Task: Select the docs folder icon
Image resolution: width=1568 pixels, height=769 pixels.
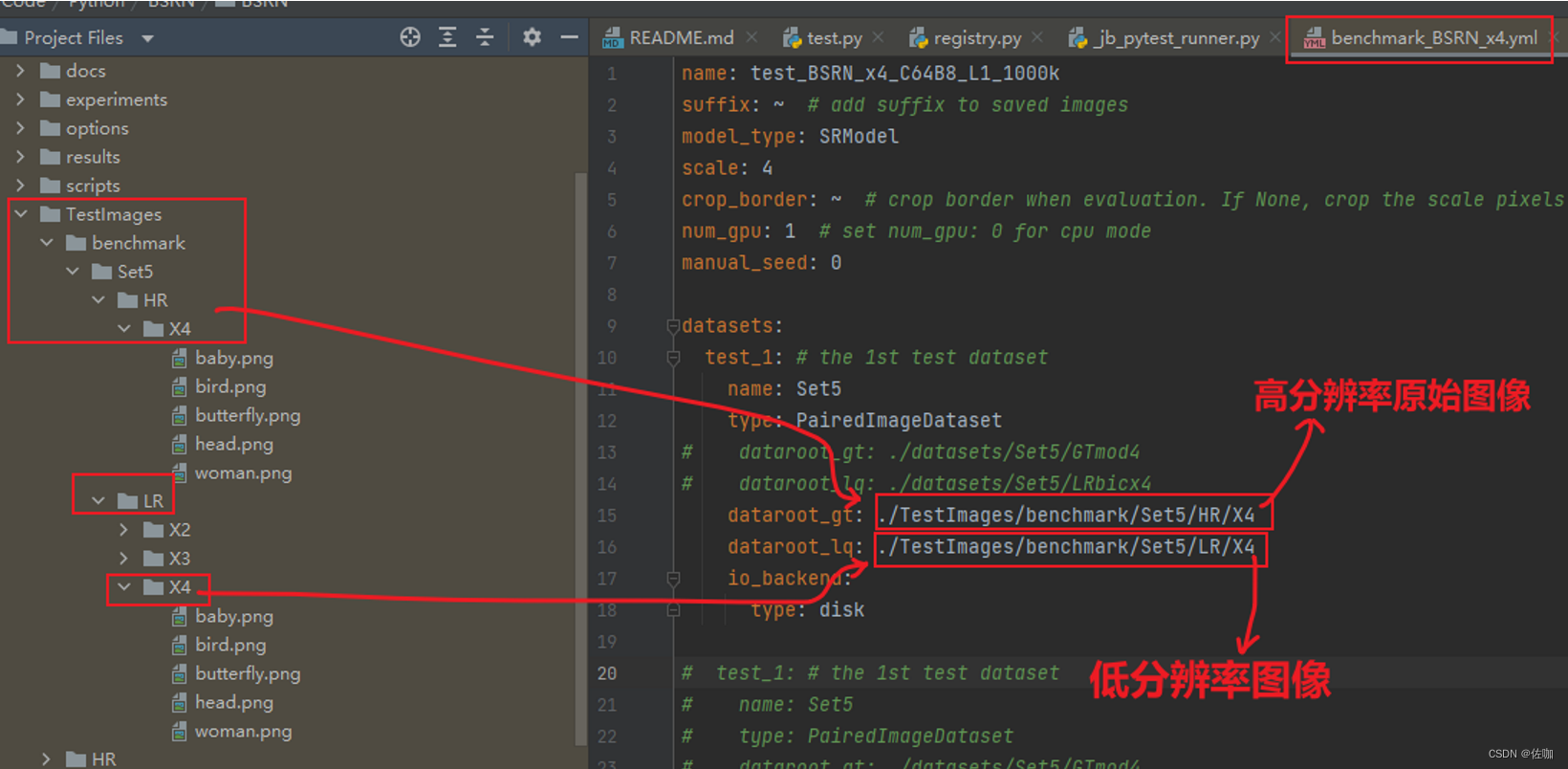Action: (50, 71)
